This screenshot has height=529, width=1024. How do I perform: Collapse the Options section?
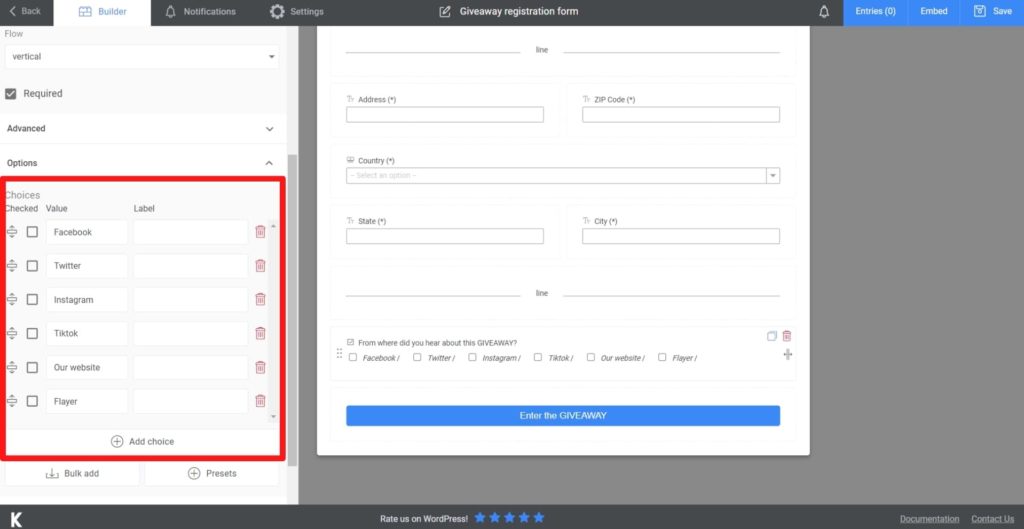pyautogui.click(x=142, y=163)
